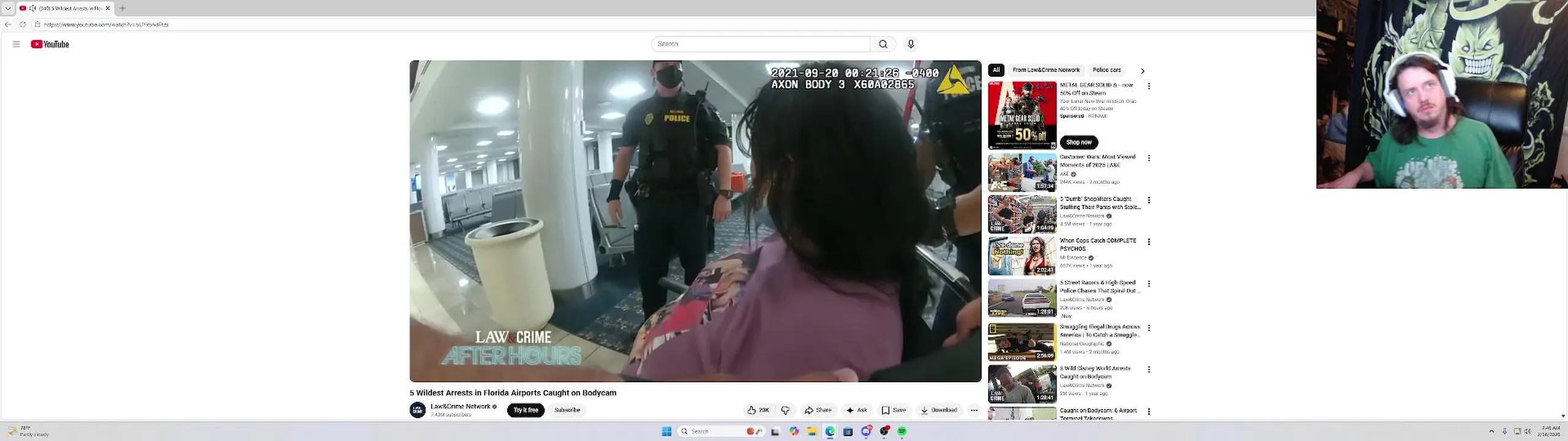Close the 5 Wildest Arrests tab
1568x441 pixels.
[108, 8]
